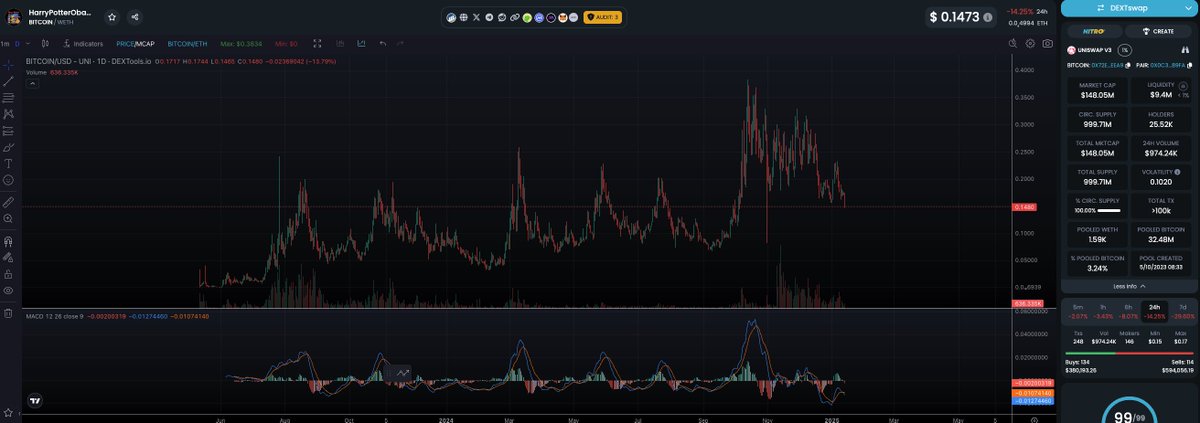Hide all drawings with the eye icon
The height and width of the screenshot is (423, 1200).
coord(8,290)
